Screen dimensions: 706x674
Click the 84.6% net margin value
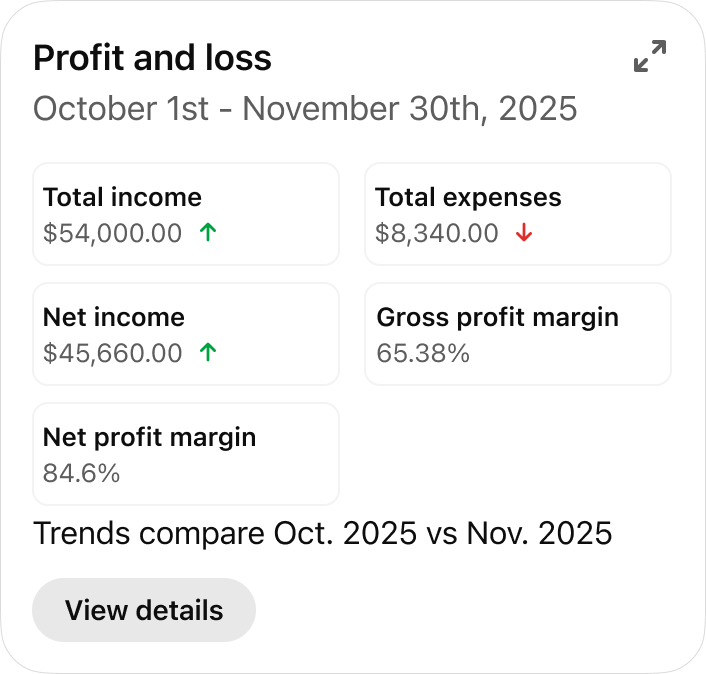(81, 474)
